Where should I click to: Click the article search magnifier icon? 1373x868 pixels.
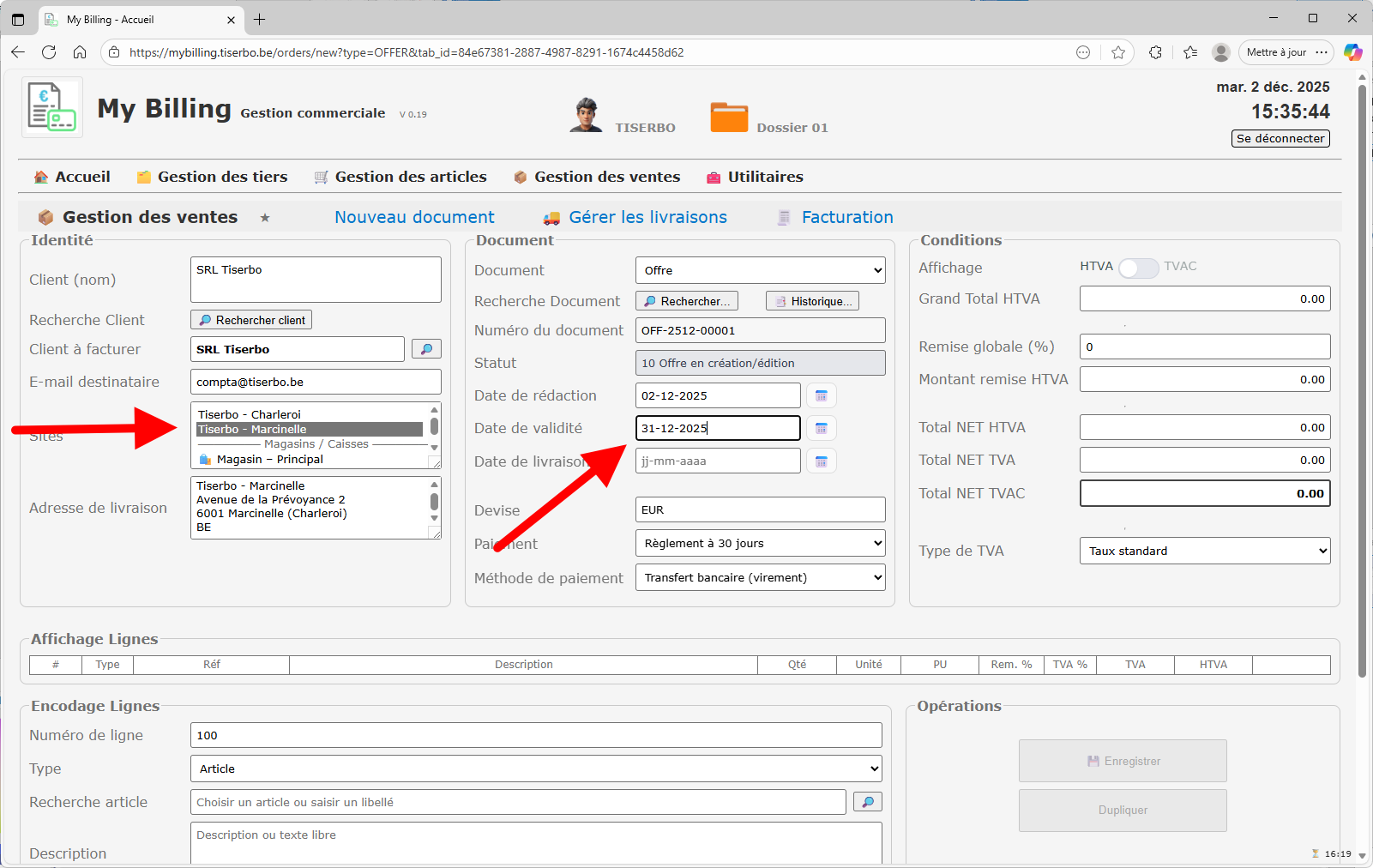(x=867, y=802)
